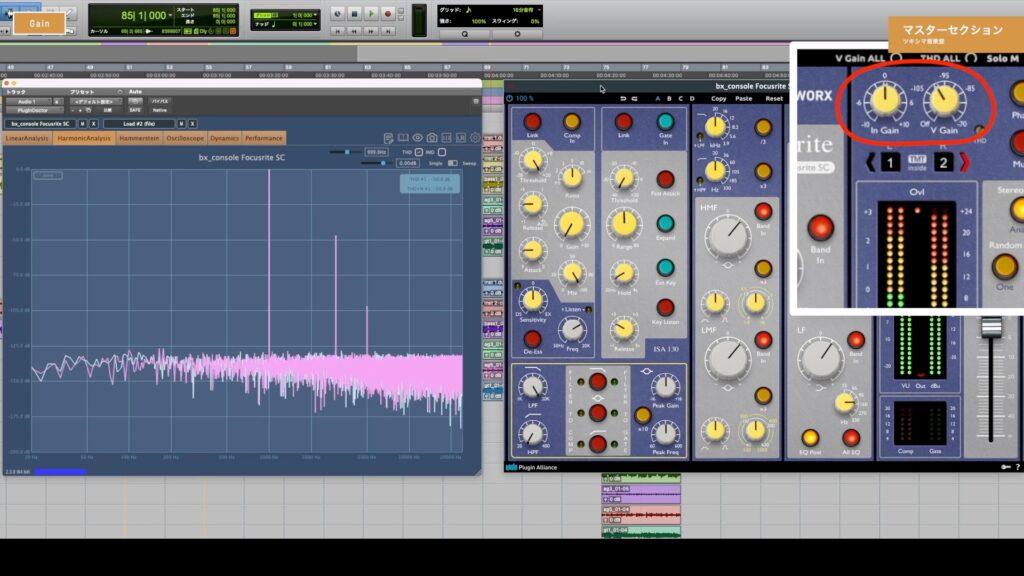Switch to the Oscilloscope tab
This screenshot has height=576, width=1024.
(x=185, y=138)
